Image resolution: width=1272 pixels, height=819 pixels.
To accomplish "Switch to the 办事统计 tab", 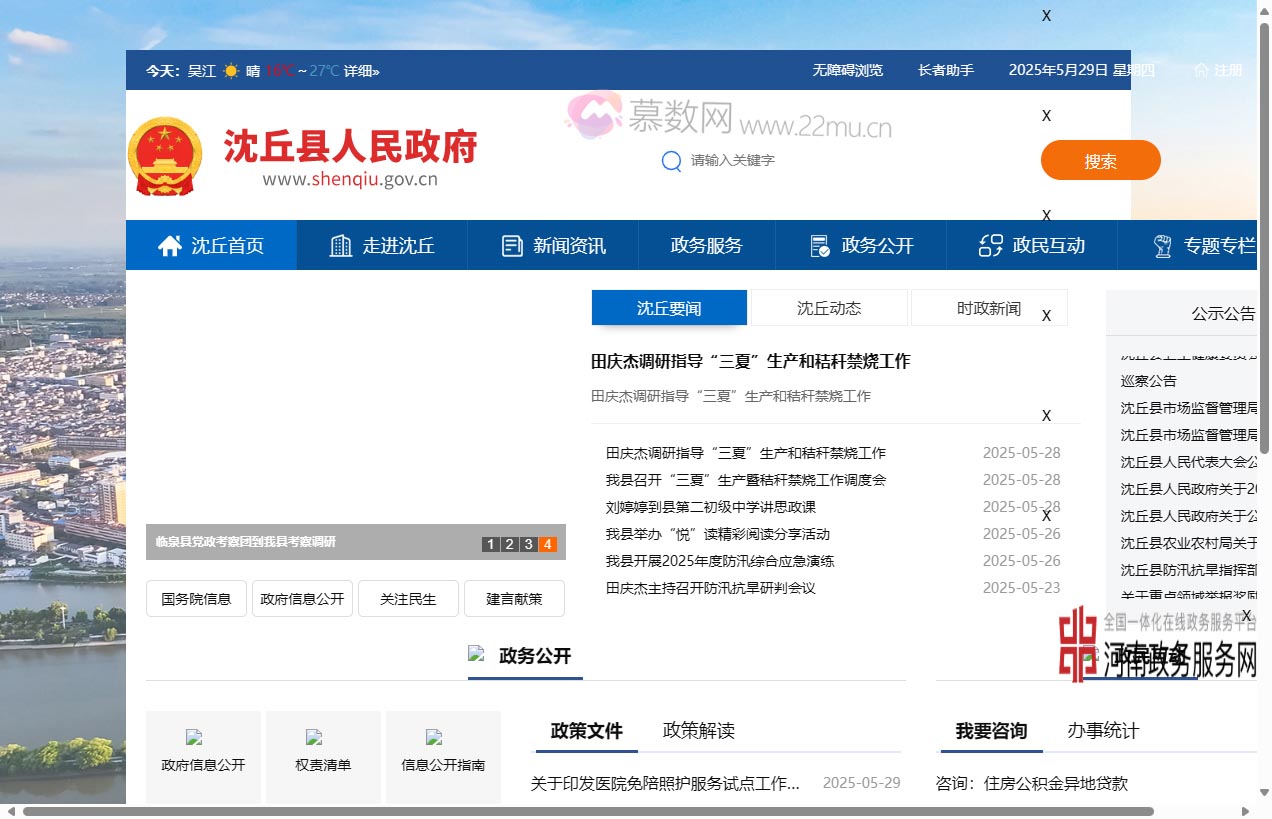I will point(1104,731).
